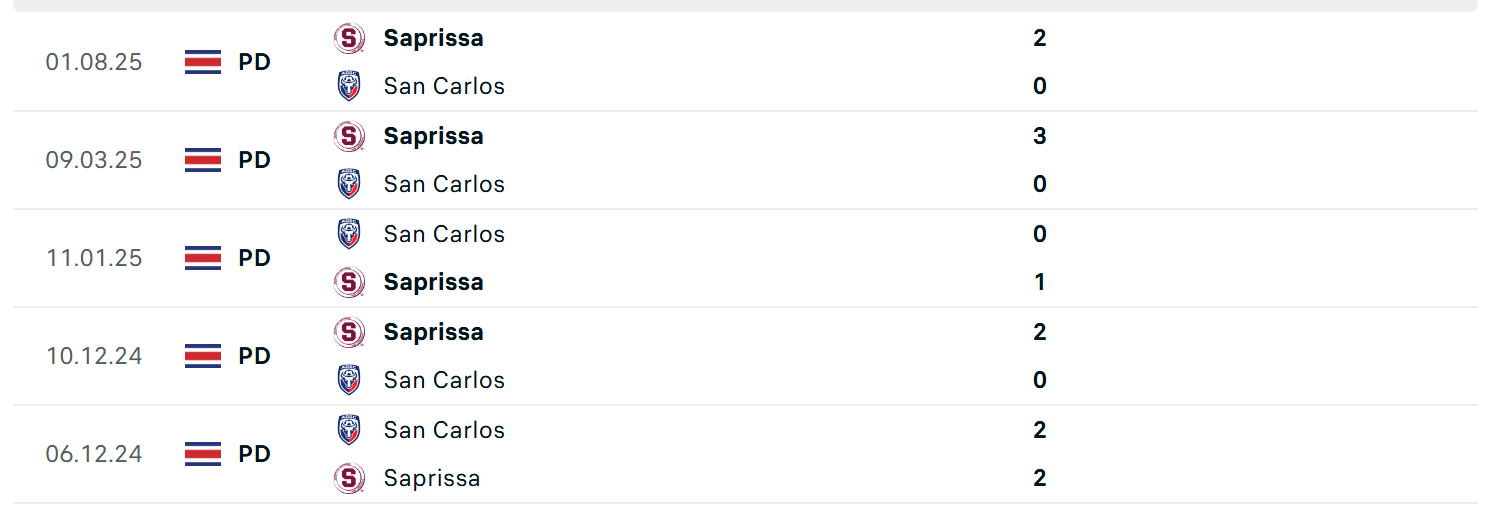Screen dimensions: 1499x511
Task: Click Costa Rica flag beside 01.08.25
Action: tap(203, 62)
